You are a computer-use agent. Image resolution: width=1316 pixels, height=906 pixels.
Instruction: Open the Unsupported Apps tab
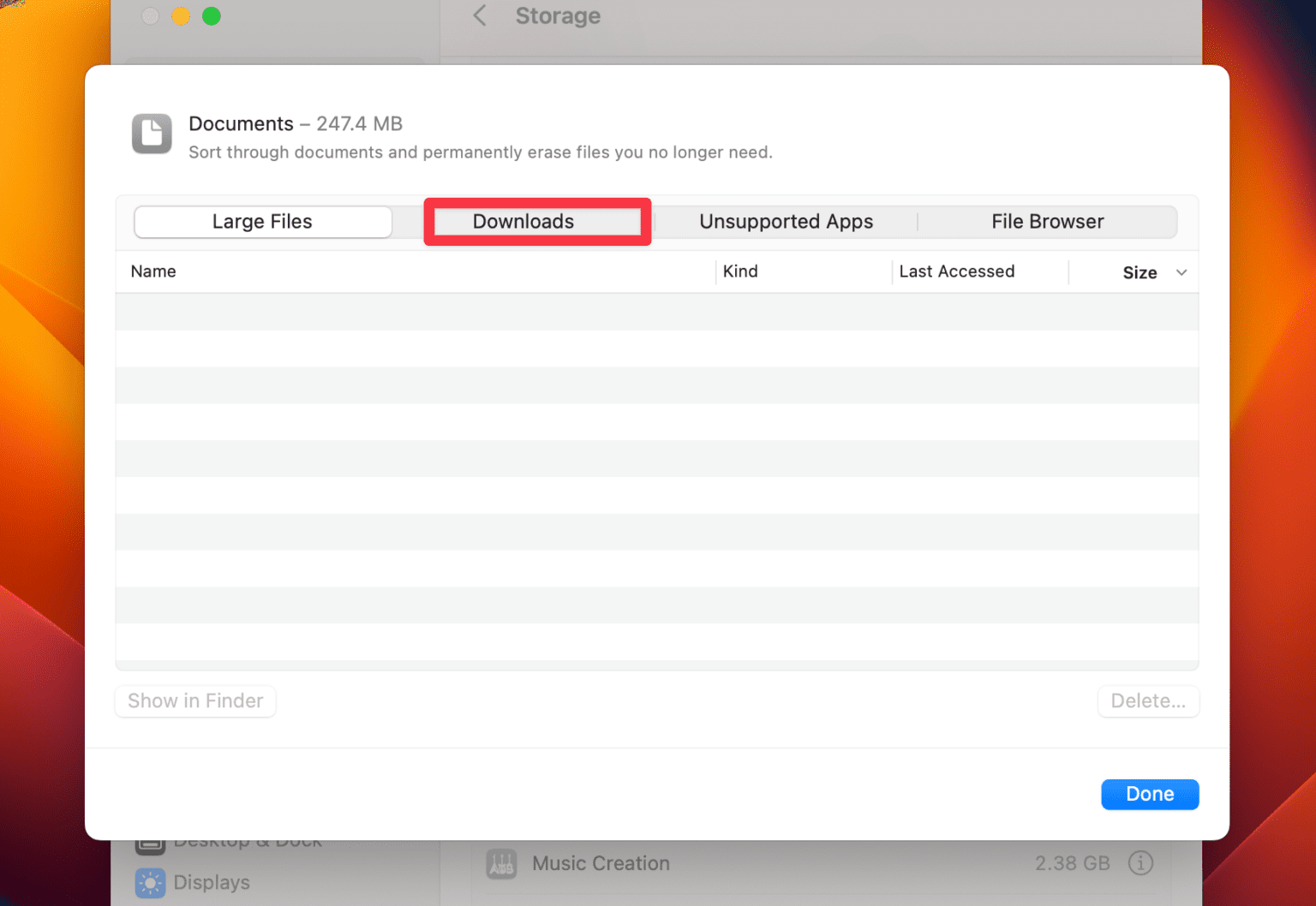pyautogui.click(x=786, y=221)
